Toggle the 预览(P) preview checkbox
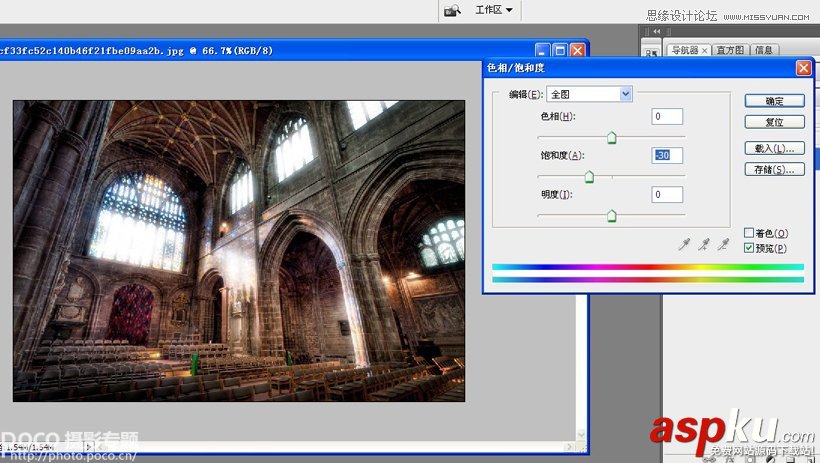Screen dimensions: 820x463 [749, 247]
